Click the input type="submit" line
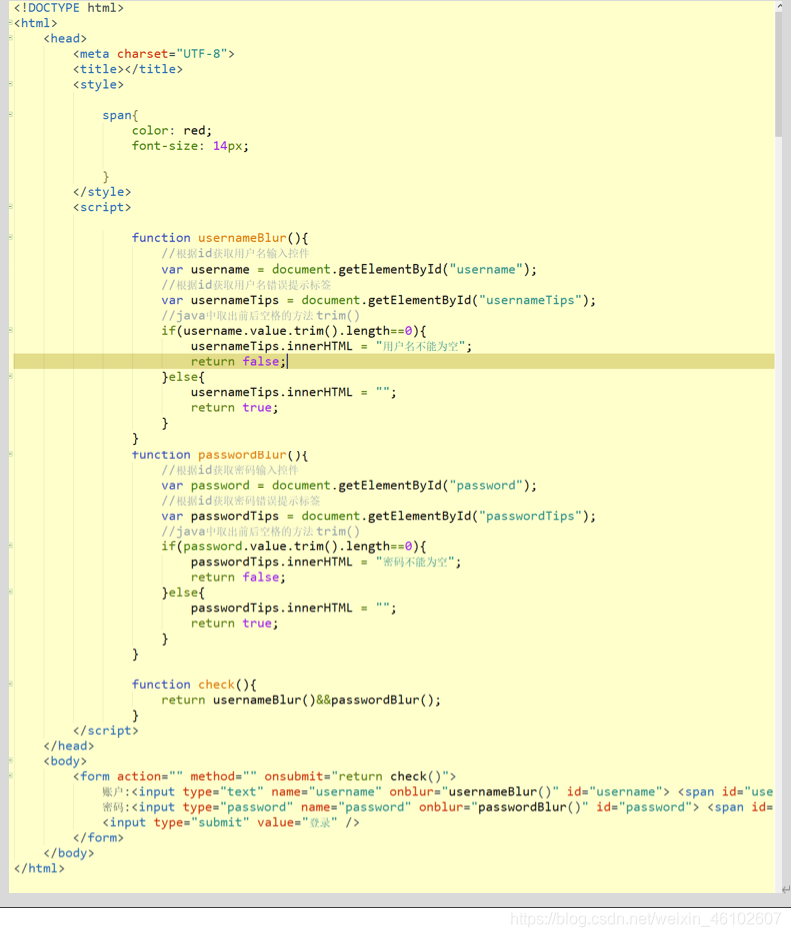The height and width of the screenshot is (937, 791). click(231, 822)
